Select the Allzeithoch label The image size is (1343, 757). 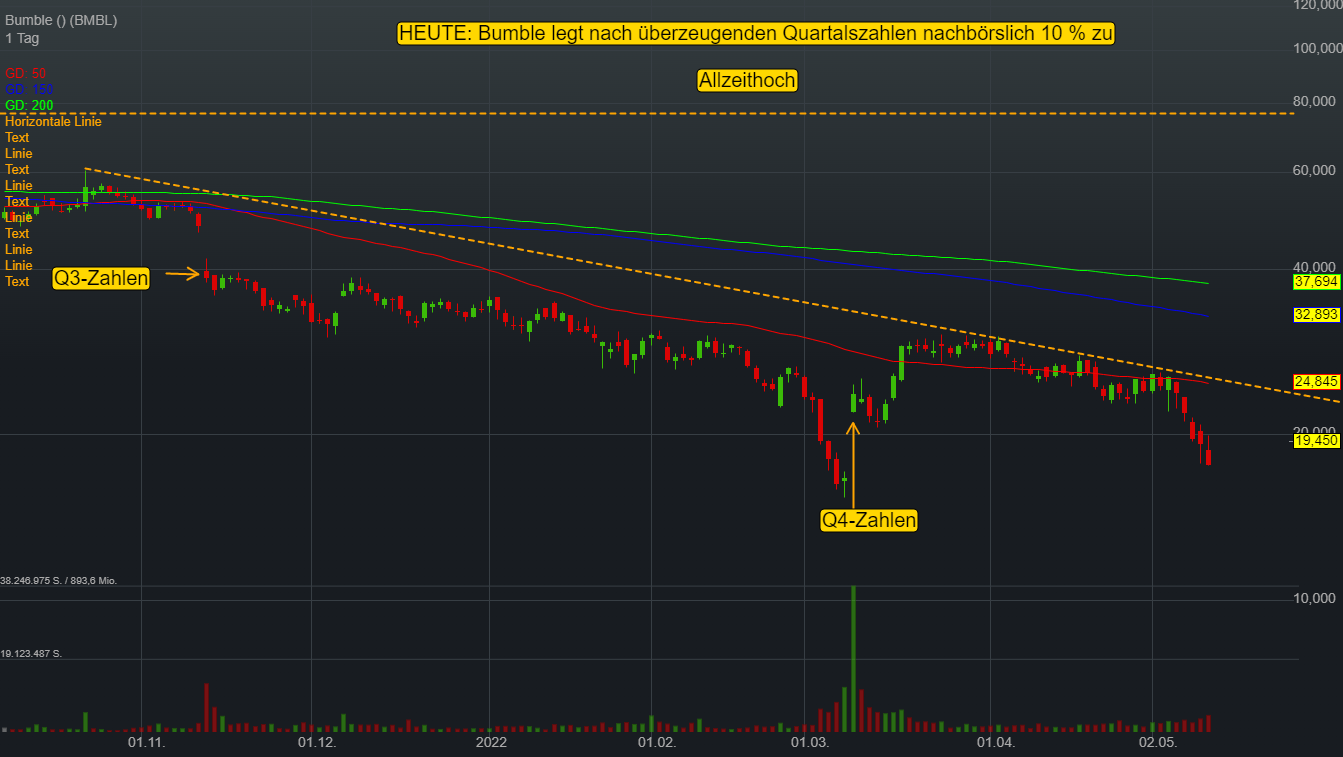(x=747, y=81)
